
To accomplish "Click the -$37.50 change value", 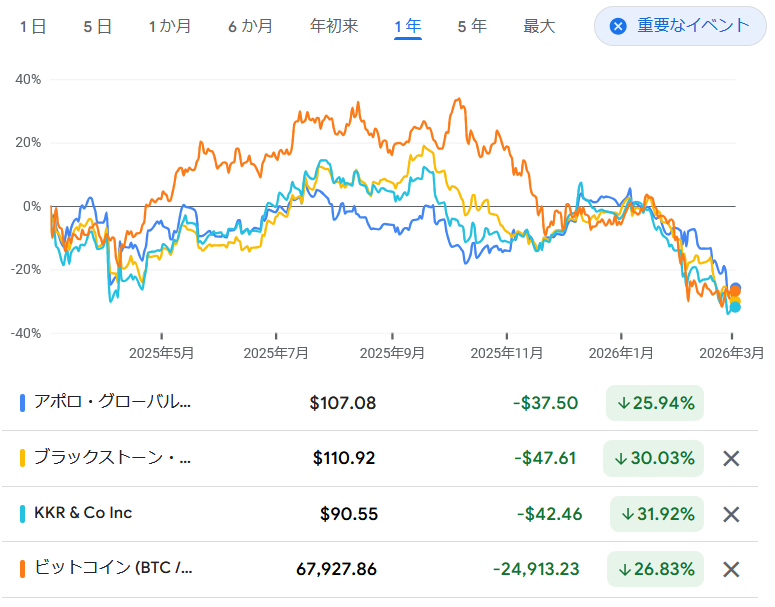I will click(545, 403).
